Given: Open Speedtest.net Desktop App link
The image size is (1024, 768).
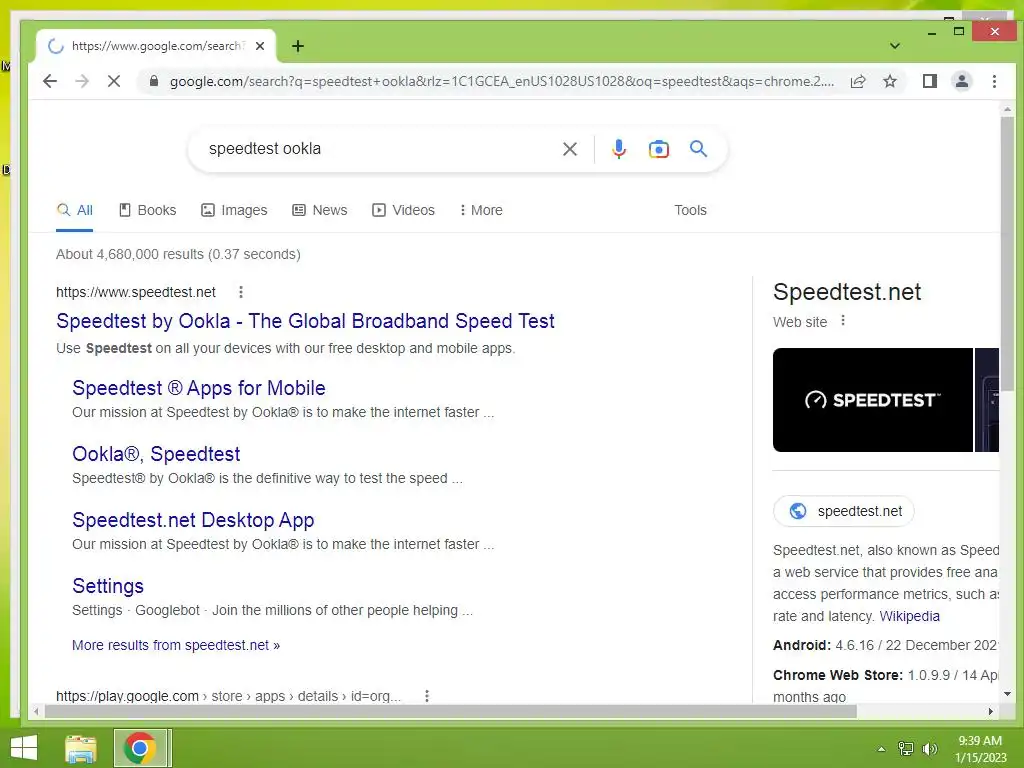Looking at the screenshot, I should pos(193,520).
